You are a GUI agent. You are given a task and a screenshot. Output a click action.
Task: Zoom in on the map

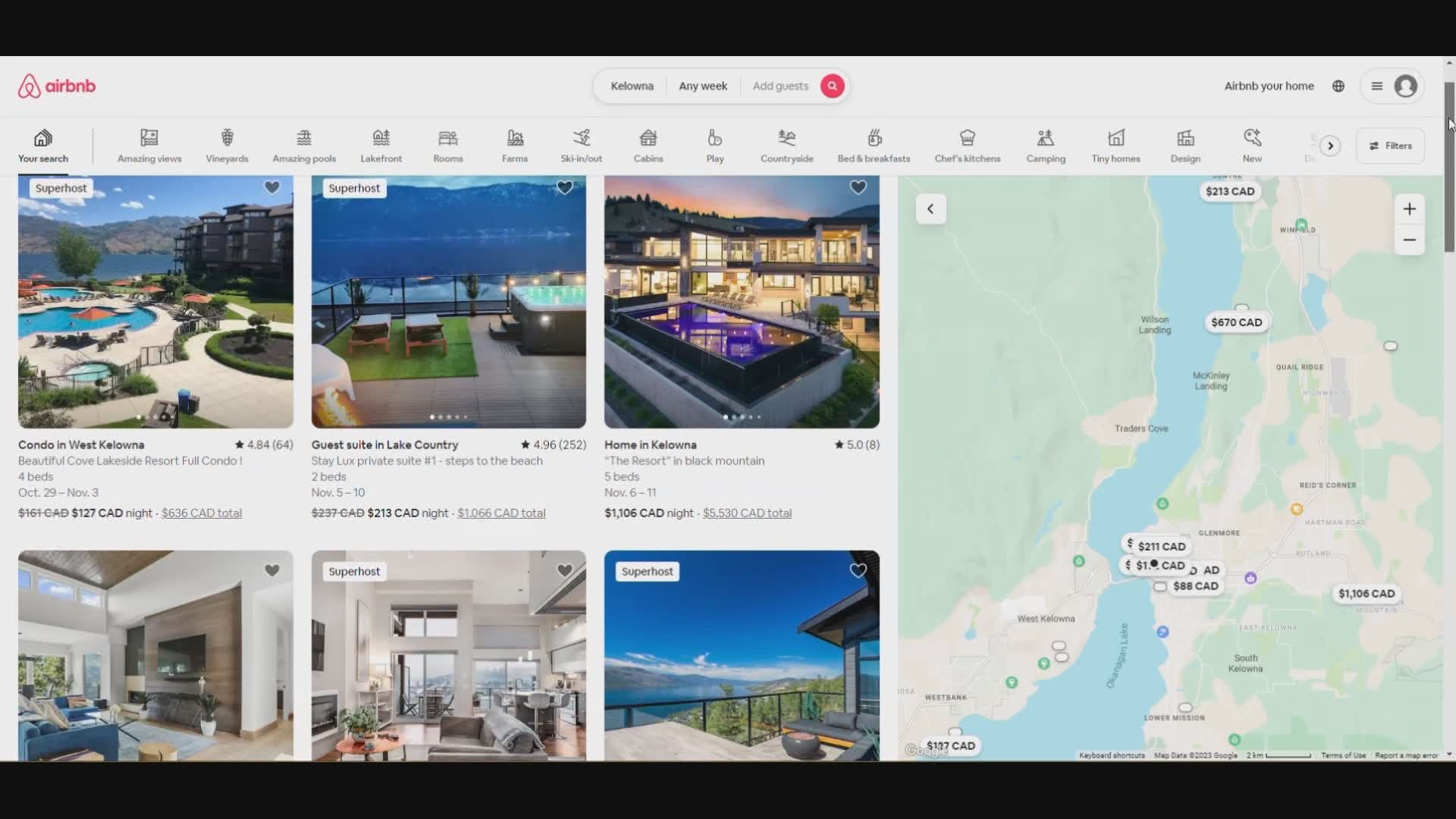tap(1409, 209)
